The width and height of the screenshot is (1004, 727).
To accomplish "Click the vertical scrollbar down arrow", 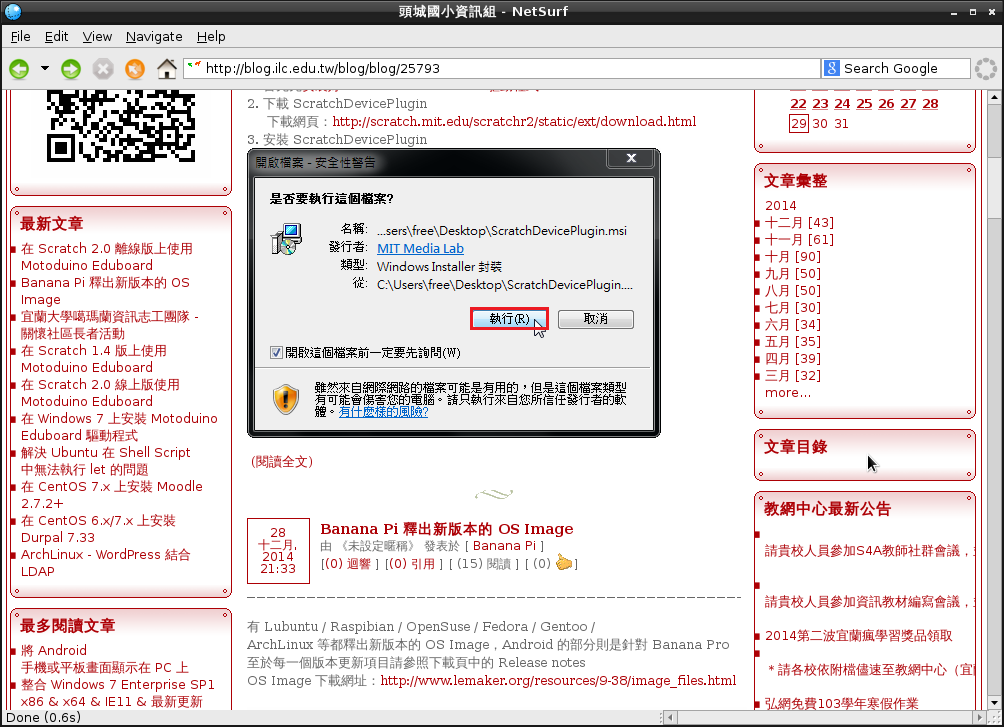I will (x=994, y=703).
